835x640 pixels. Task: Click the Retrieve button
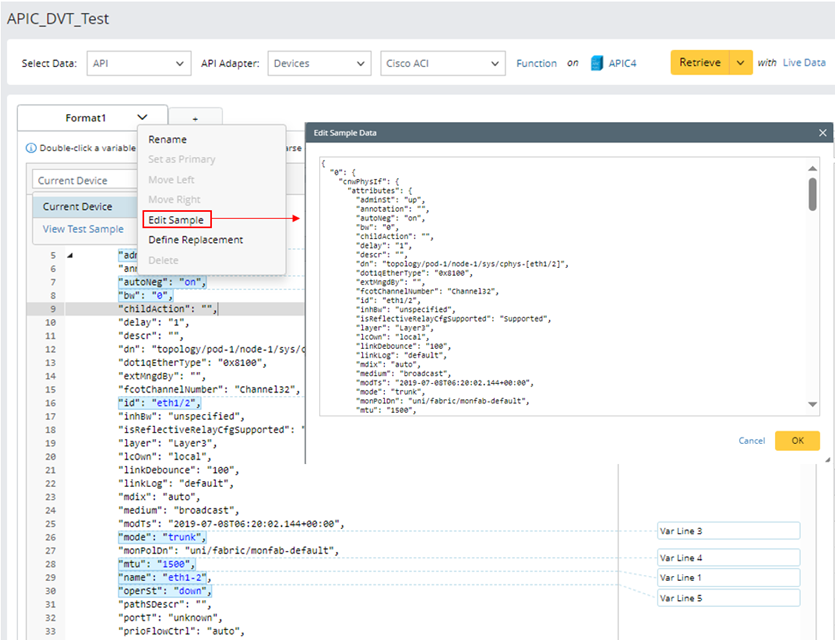pyautogui.click(x=699, y=63)
